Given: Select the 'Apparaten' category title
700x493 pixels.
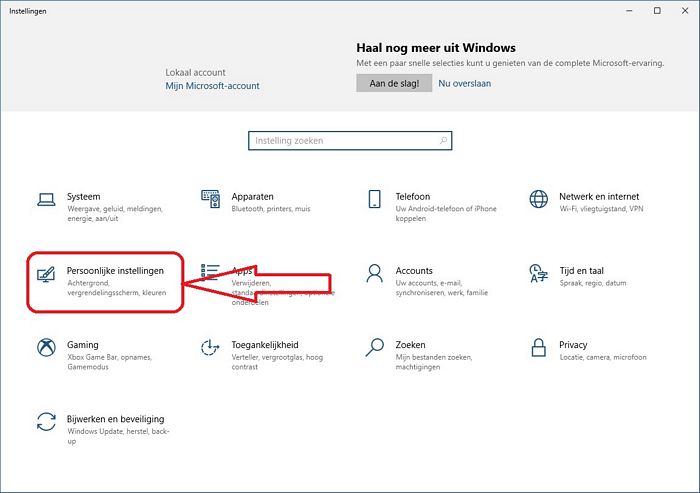Looking at the screenshot, I should (x=252, y=196).
